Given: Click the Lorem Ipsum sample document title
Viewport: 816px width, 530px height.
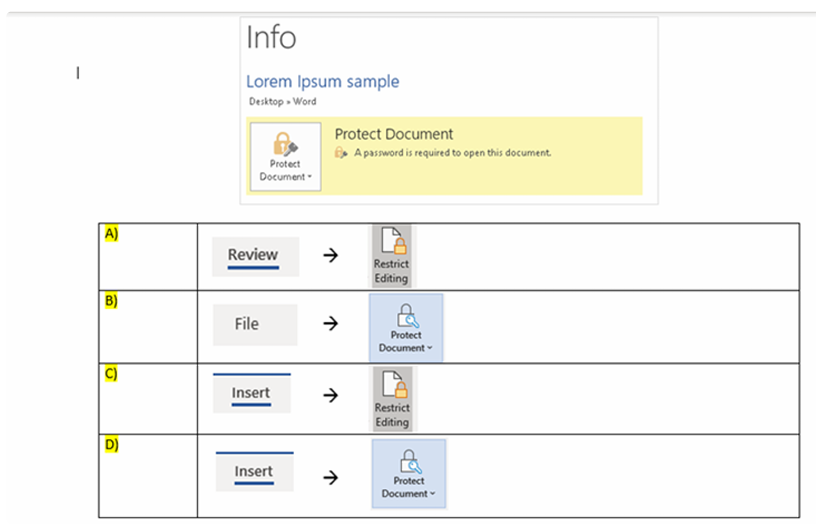Looking at the screenshot, I should (322, 81).
